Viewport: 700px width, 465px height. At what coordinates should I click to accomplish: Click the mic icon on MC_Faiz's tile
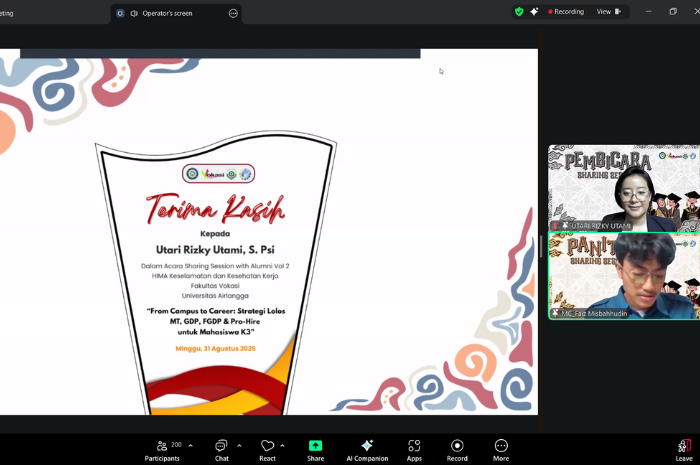coord(556,313)
